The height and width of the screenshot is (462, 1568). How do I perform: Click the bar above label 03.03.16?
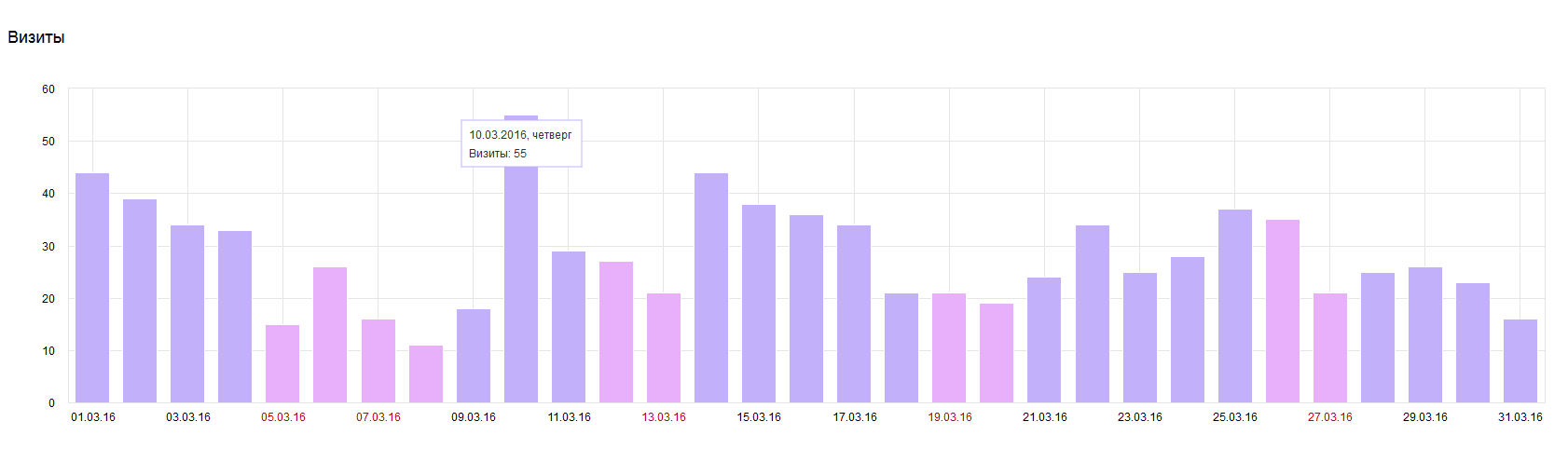[187, 314]
